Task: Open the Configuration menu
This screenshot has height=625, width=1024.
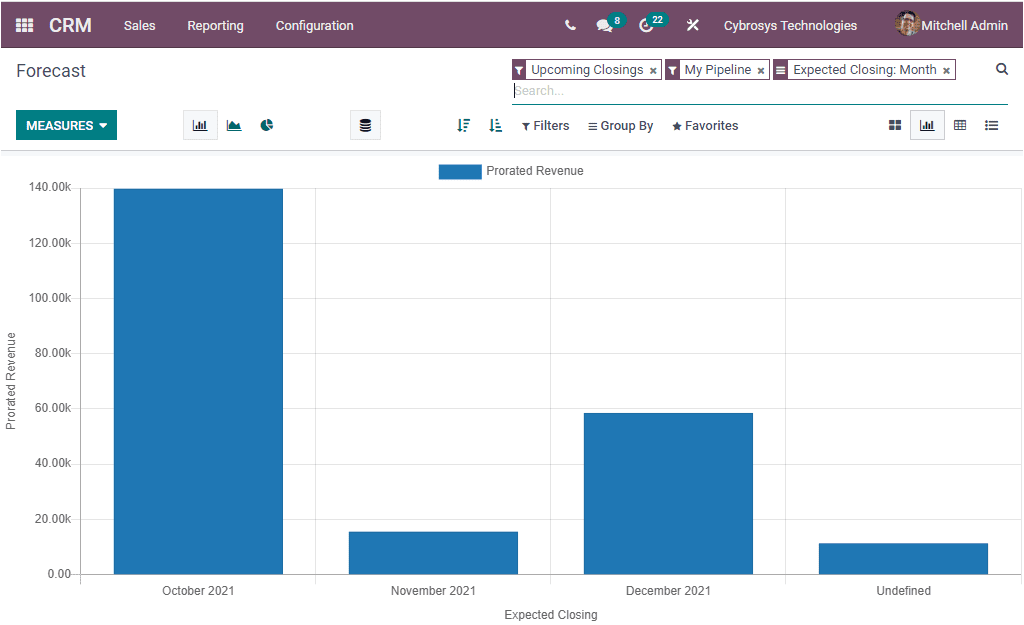Action: coord(314,25)
